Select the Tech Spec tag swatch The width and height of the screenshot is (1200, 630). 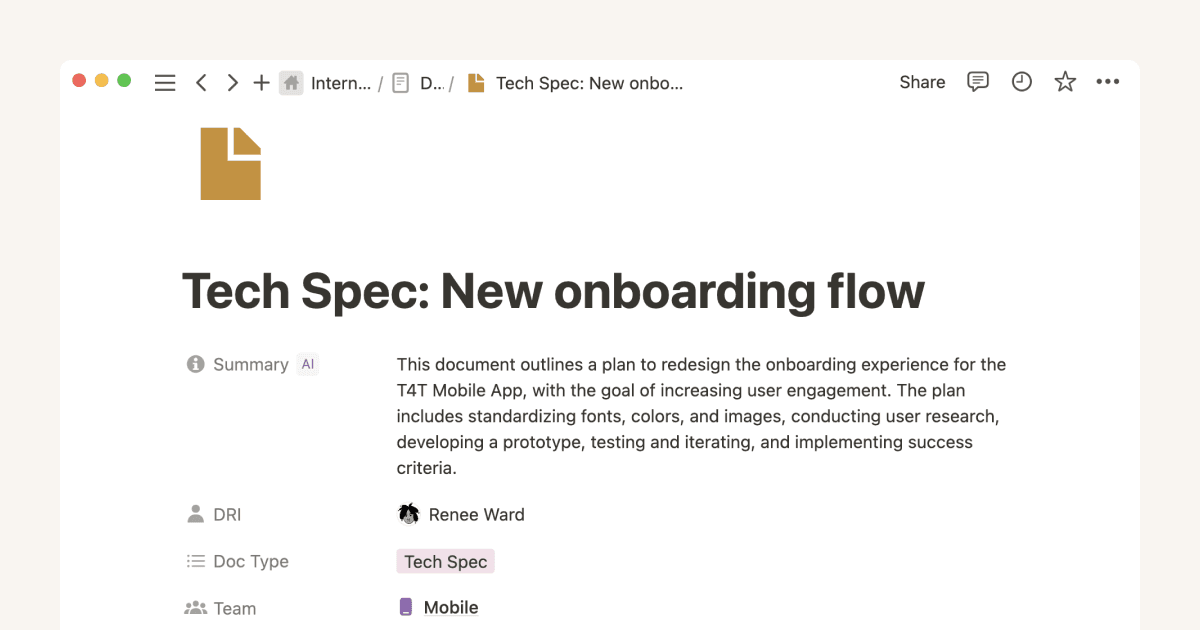pos(445,561)
